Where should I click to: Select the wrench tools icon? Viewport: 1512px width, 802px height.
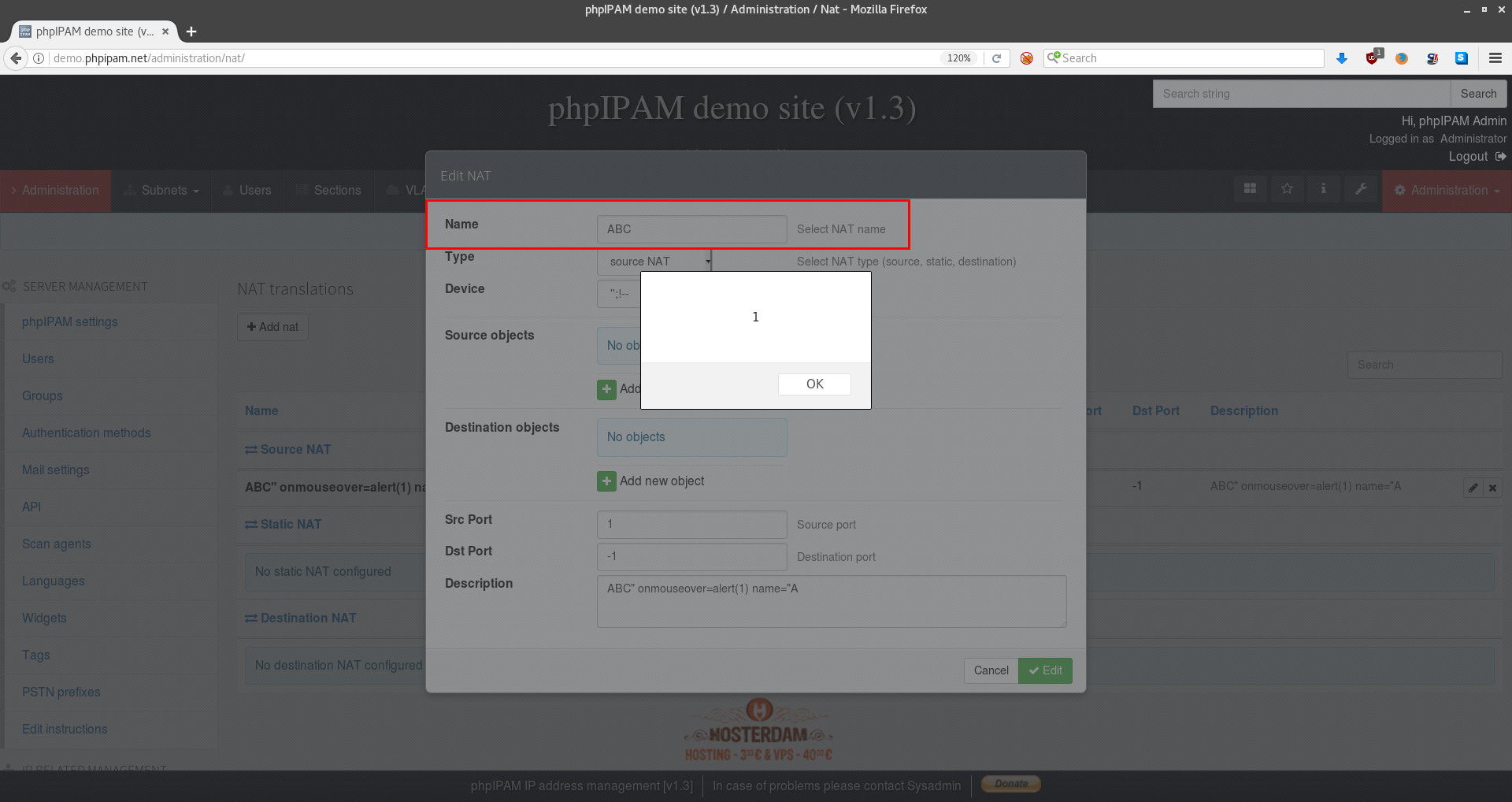(x=1361, y=189)
